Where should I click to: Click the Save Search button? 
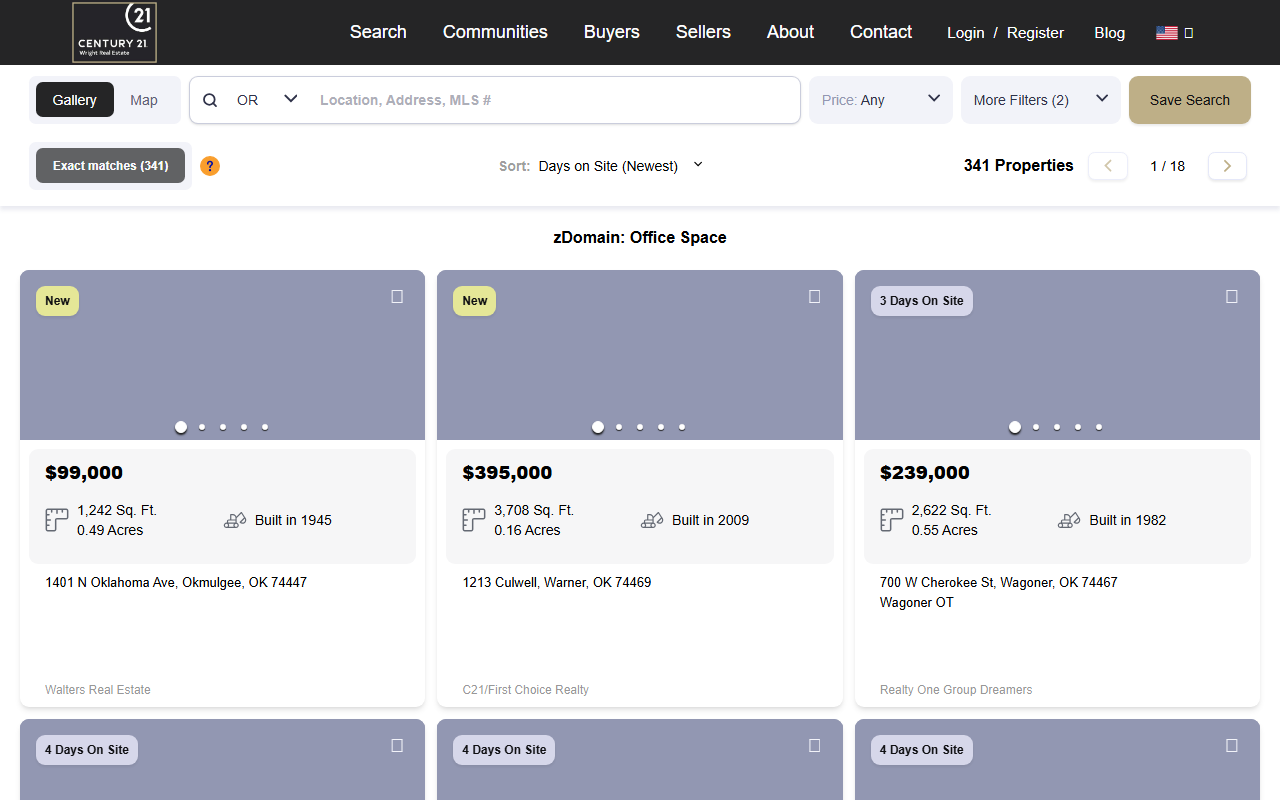coord(1190,100)
